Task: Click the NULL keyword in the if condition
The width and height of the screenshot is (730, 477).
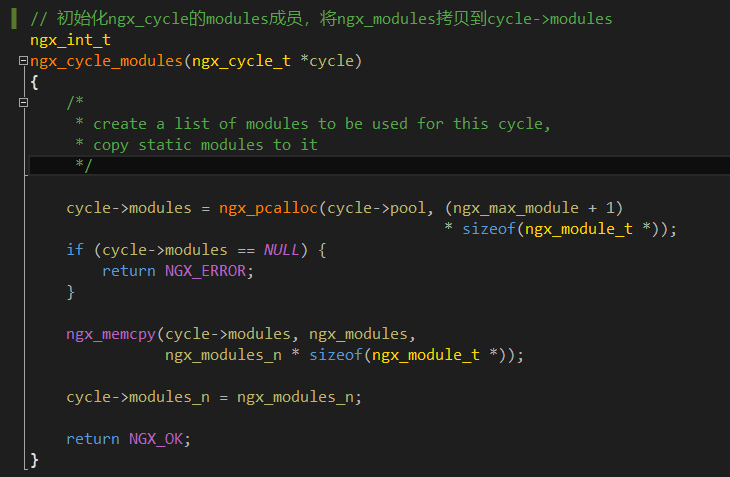Action: pos(281,250)
